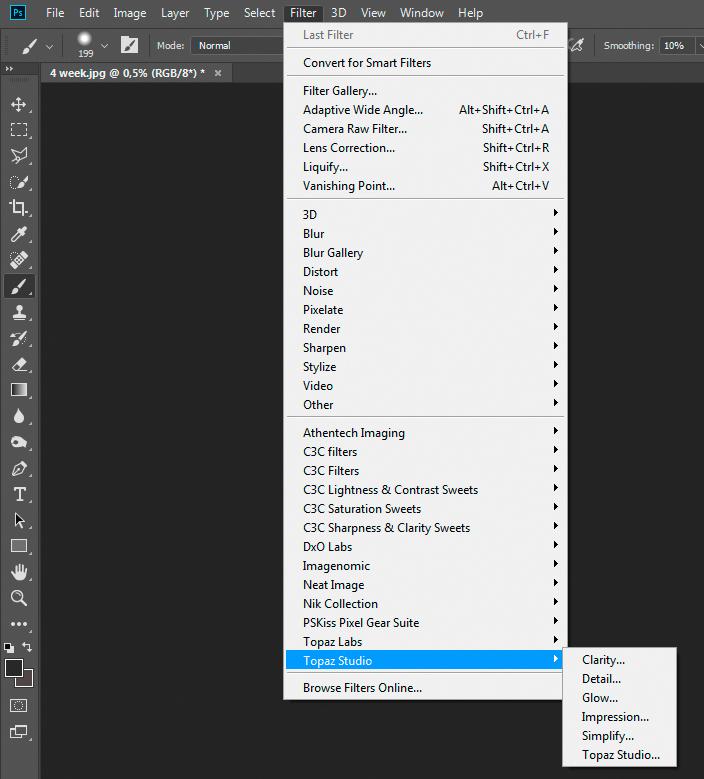Launch Topaz Simplify plugin
This screenshot has width=704, height=779.
pyautogui.click(x=619, y=736)
